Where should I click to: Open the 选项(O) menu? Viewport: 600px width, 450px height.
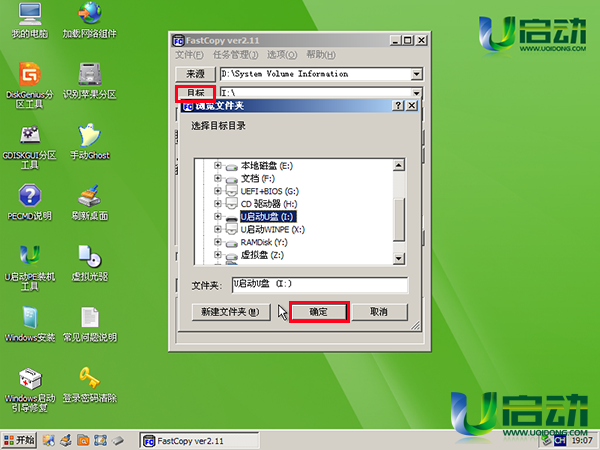282,55
